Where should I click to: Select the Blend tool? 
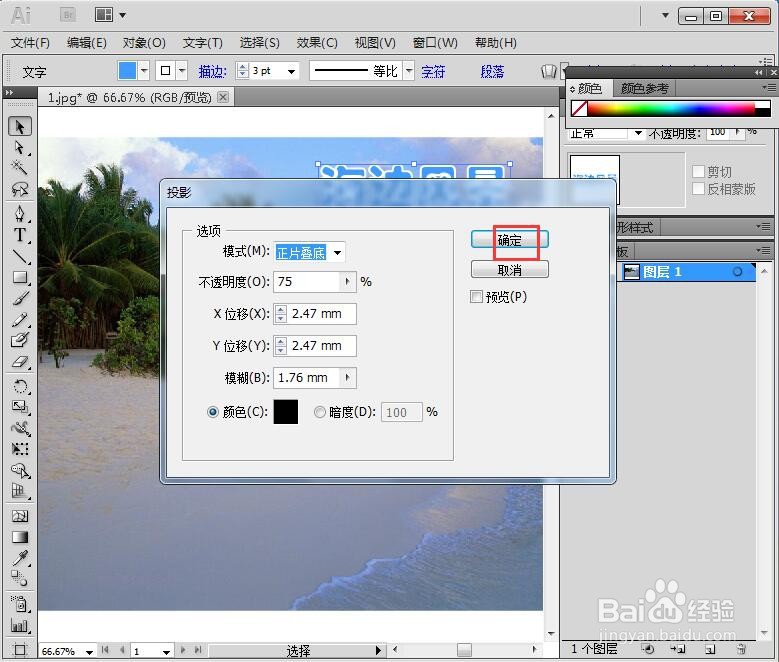[x=20, y=579]
